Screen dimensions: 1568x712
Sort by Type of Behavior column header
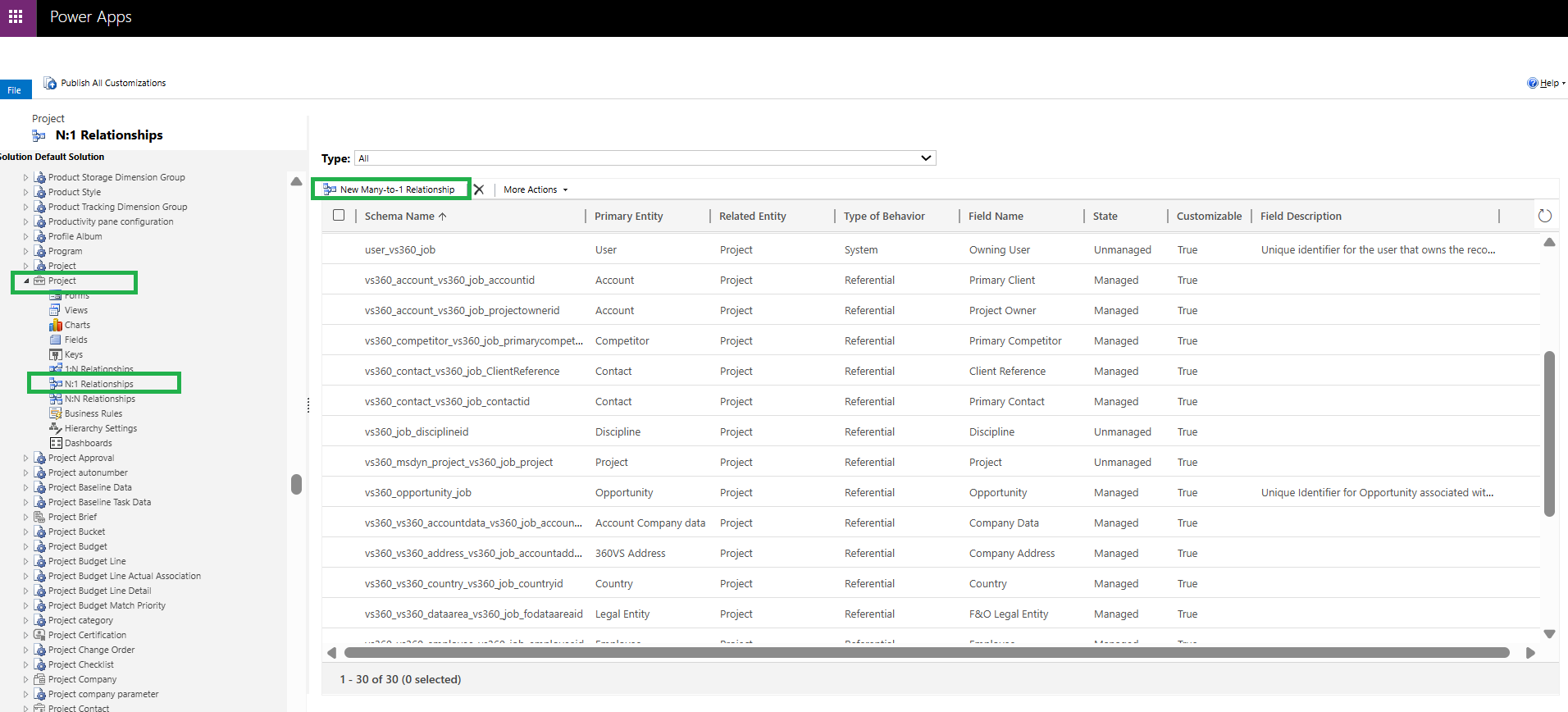coord(884,216)
